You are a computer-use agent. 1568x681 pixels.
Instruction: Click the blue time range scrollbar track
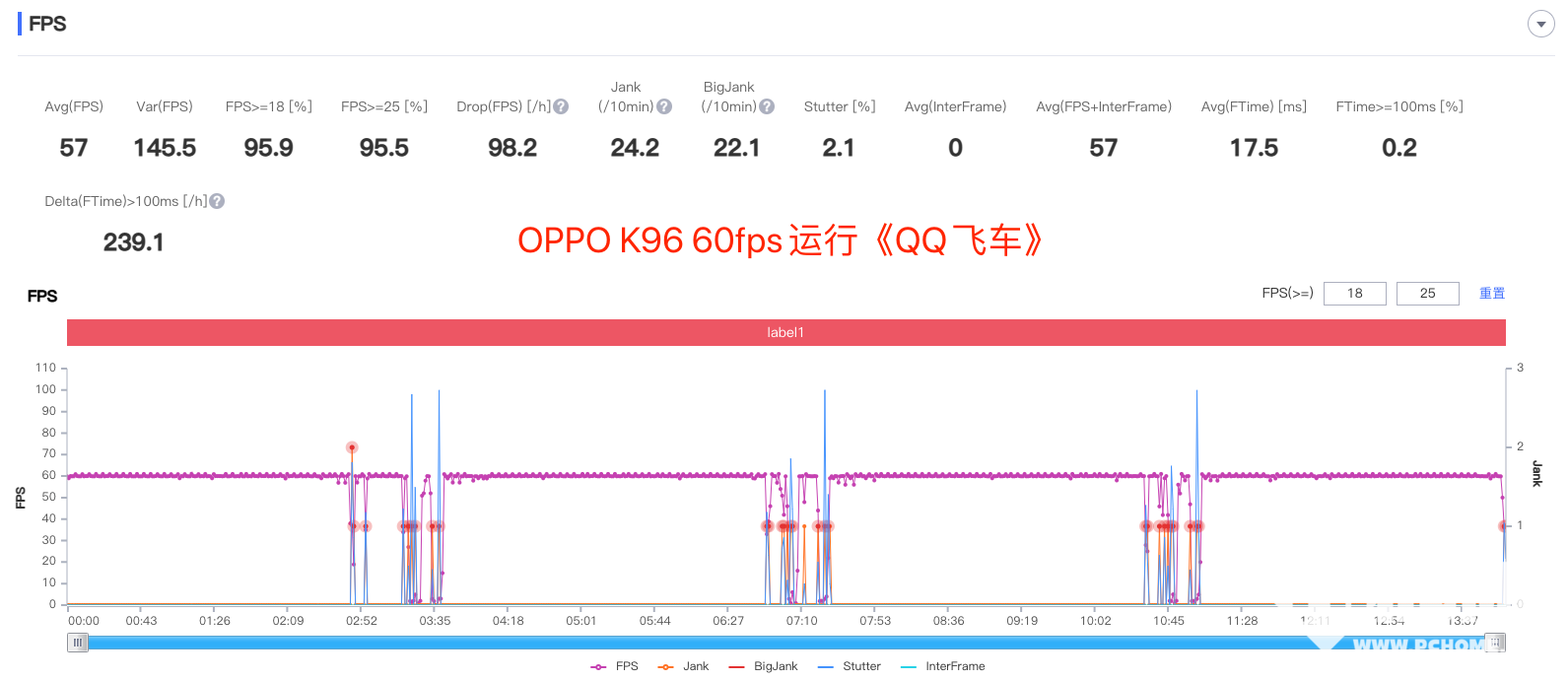(x=785, y=643)
